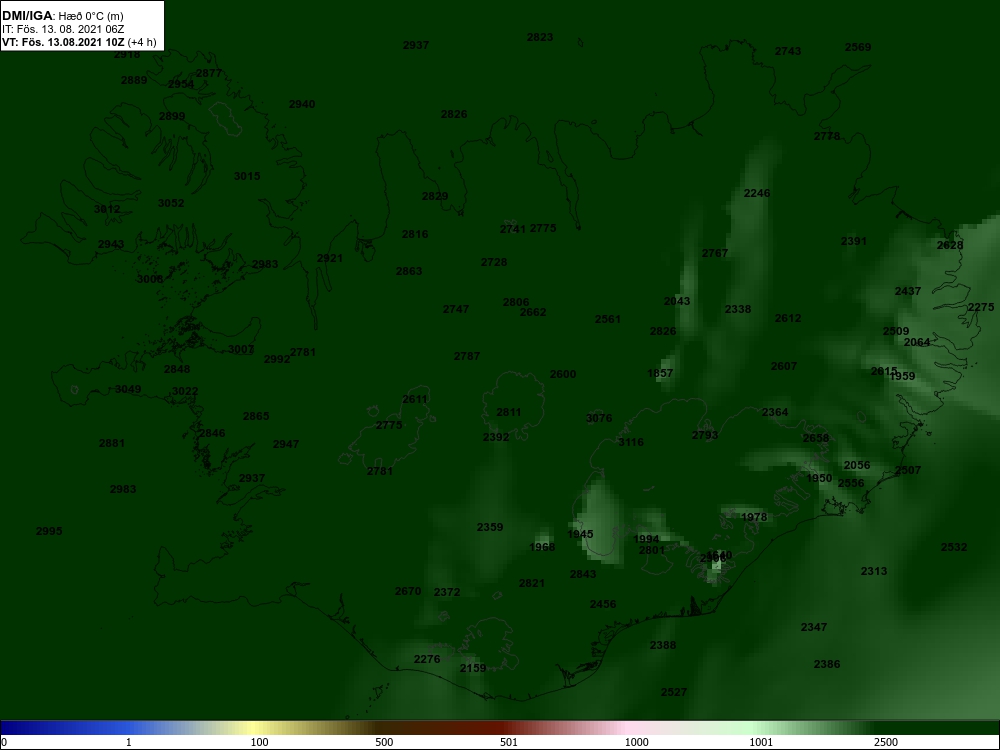The width and height of the screenshot is (1000, 750).
Task: Click the map value 2276
Action: coord(427,659)
